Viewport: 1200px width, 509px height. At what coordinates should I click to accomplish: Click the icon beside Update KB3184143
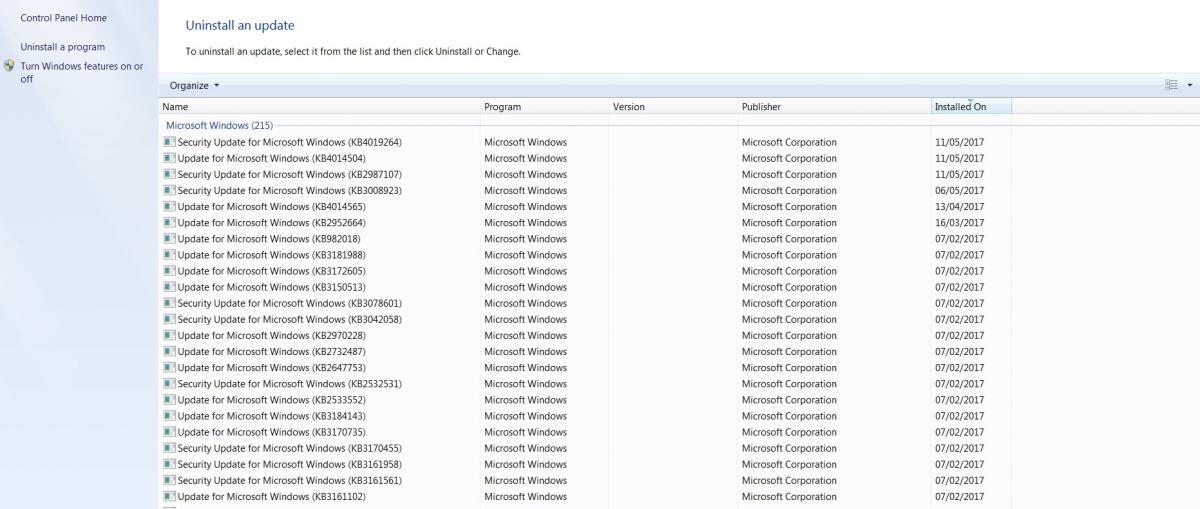coord(169,415)
